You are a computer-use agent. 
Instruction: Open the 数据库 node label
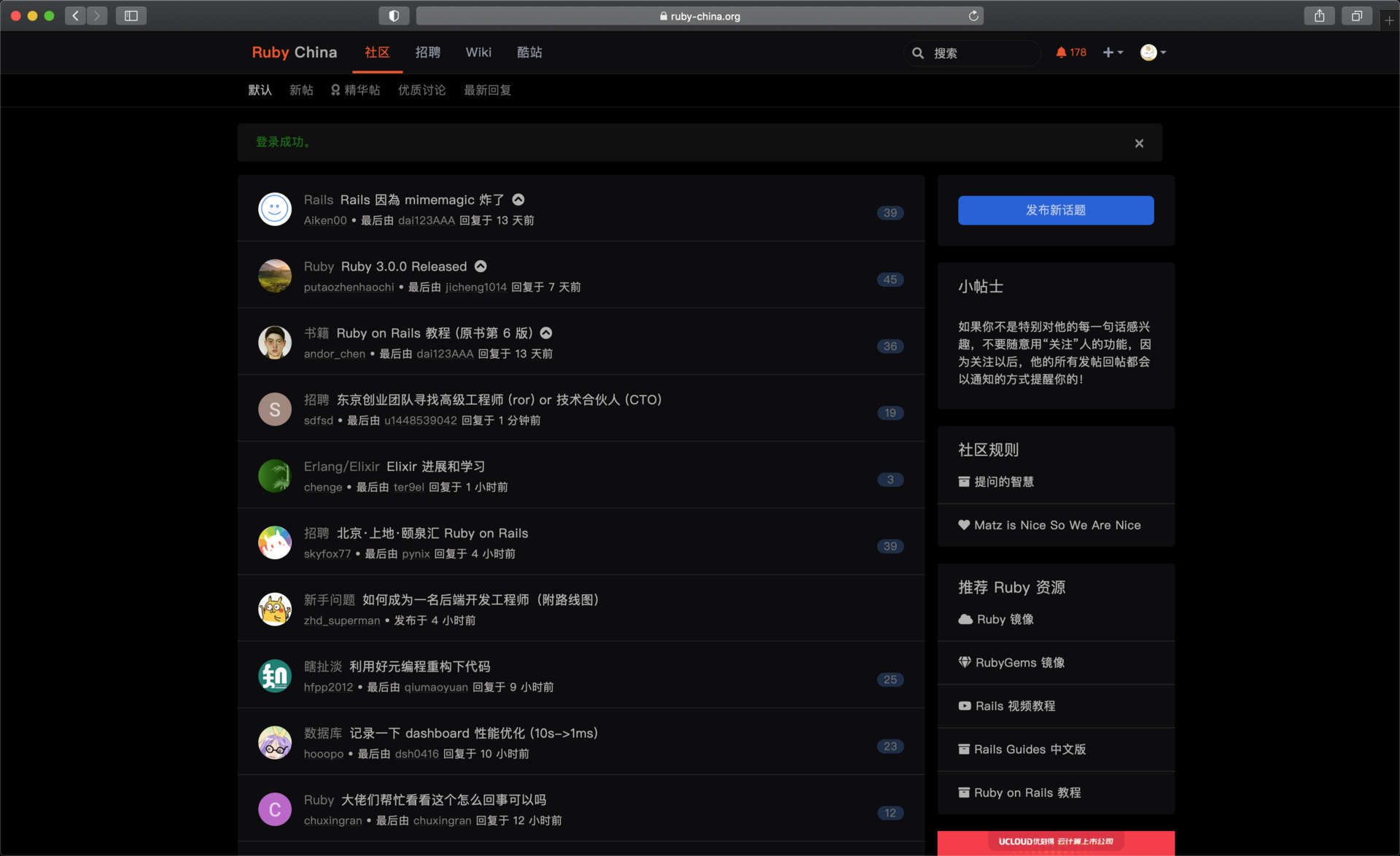(x=322, y=734)
